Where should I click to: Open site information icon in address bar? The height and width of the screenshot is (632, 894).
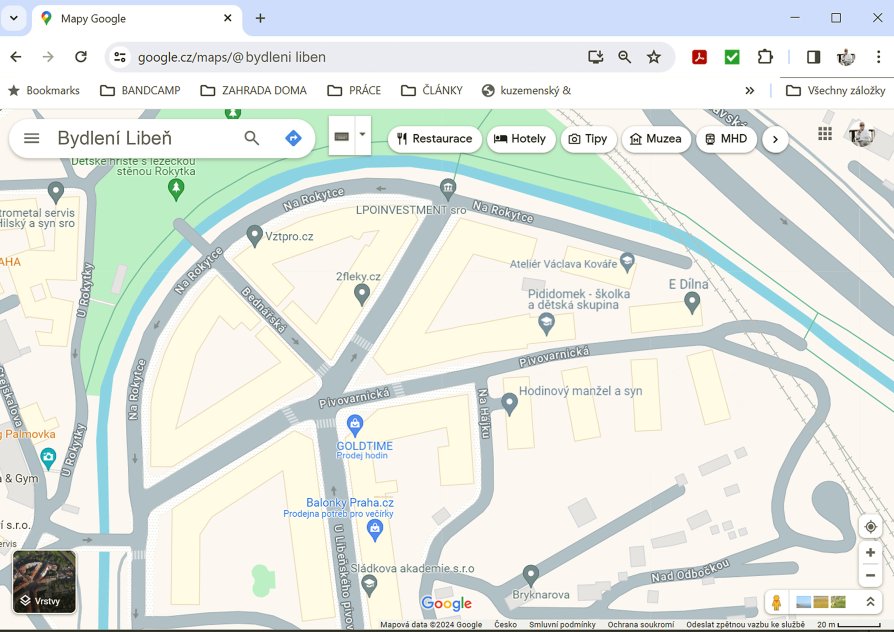120,57
